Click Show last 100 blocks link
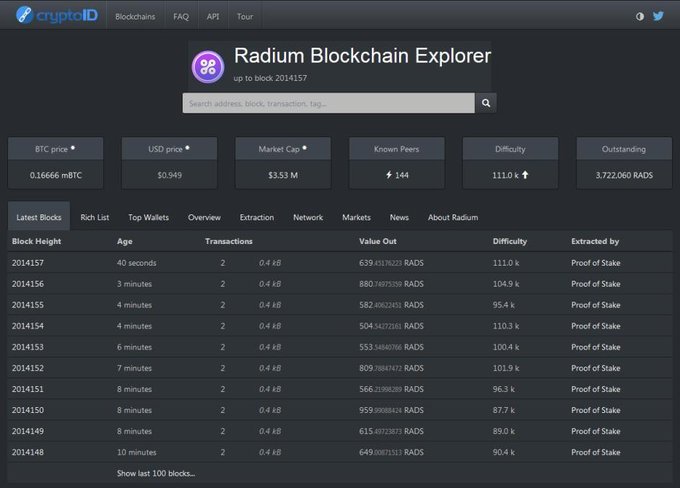This screenshot has width=680, height=488. (156, 473)
